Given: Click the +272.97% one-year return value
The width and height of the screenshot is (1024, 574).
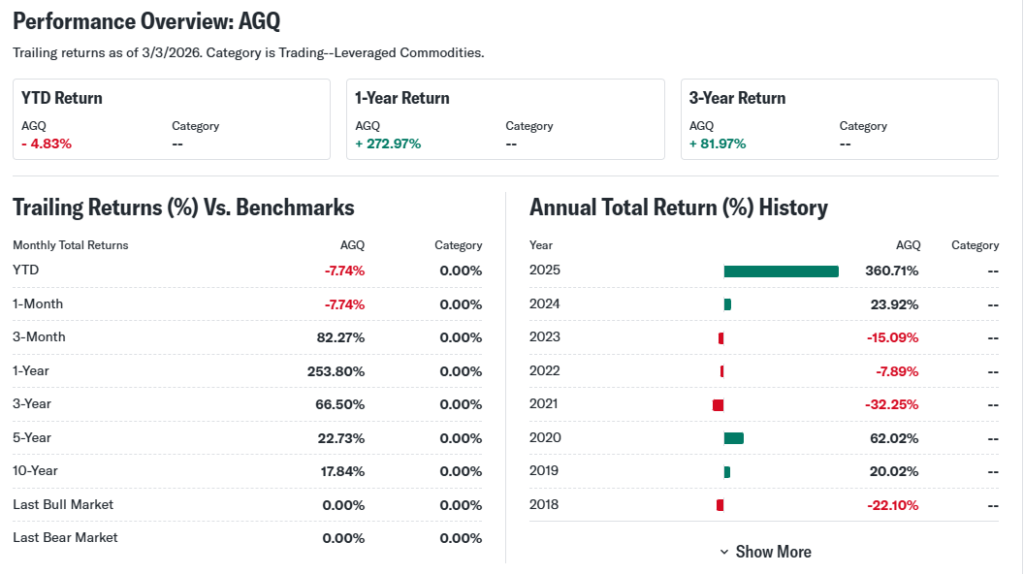Looking at the screenshot, I should click(x=388, y=144).
